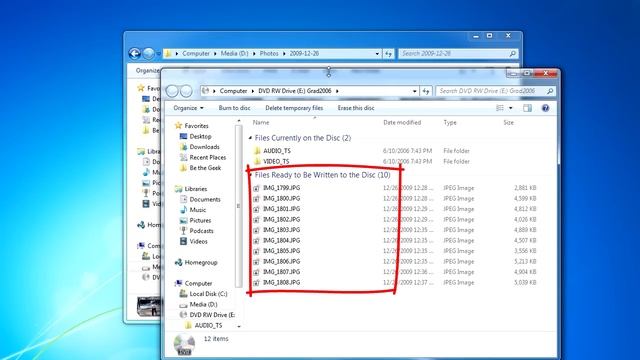Open Videos library in navigation pane
The height and width of the screenshot is (360, 640).
coord(198,242)
